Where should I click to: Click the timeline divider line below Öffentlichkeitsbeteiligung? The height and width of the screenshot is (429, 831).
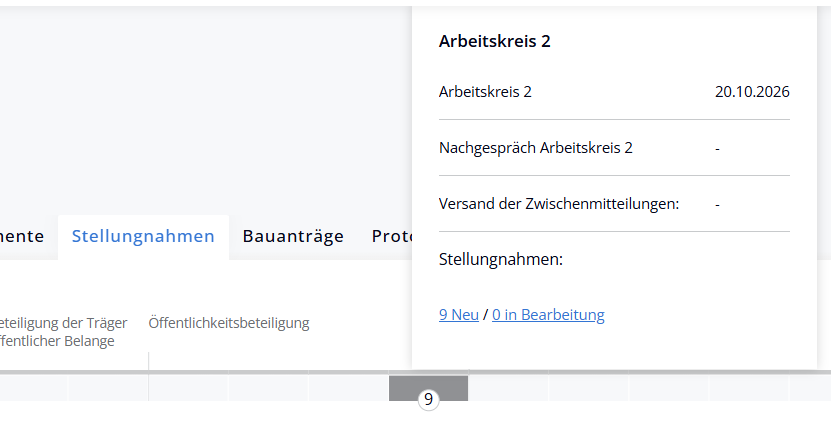[149, 362]
